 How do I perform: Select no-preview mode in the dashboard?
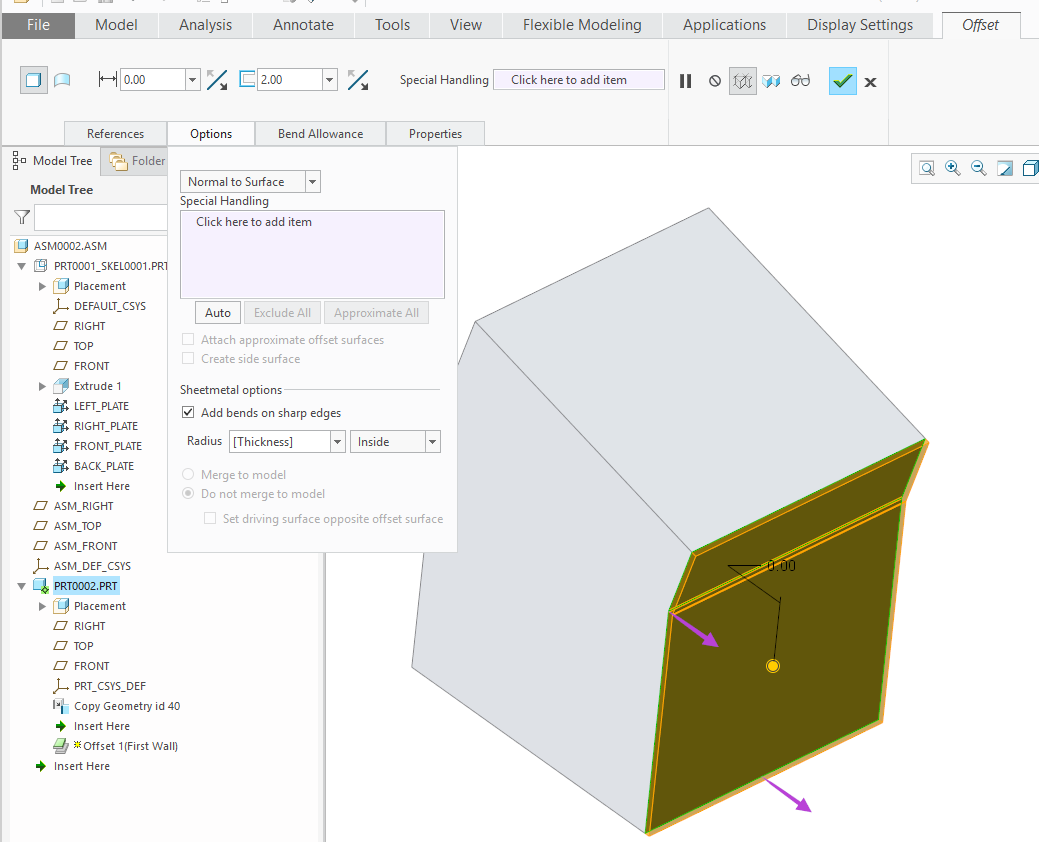[714, 80]
